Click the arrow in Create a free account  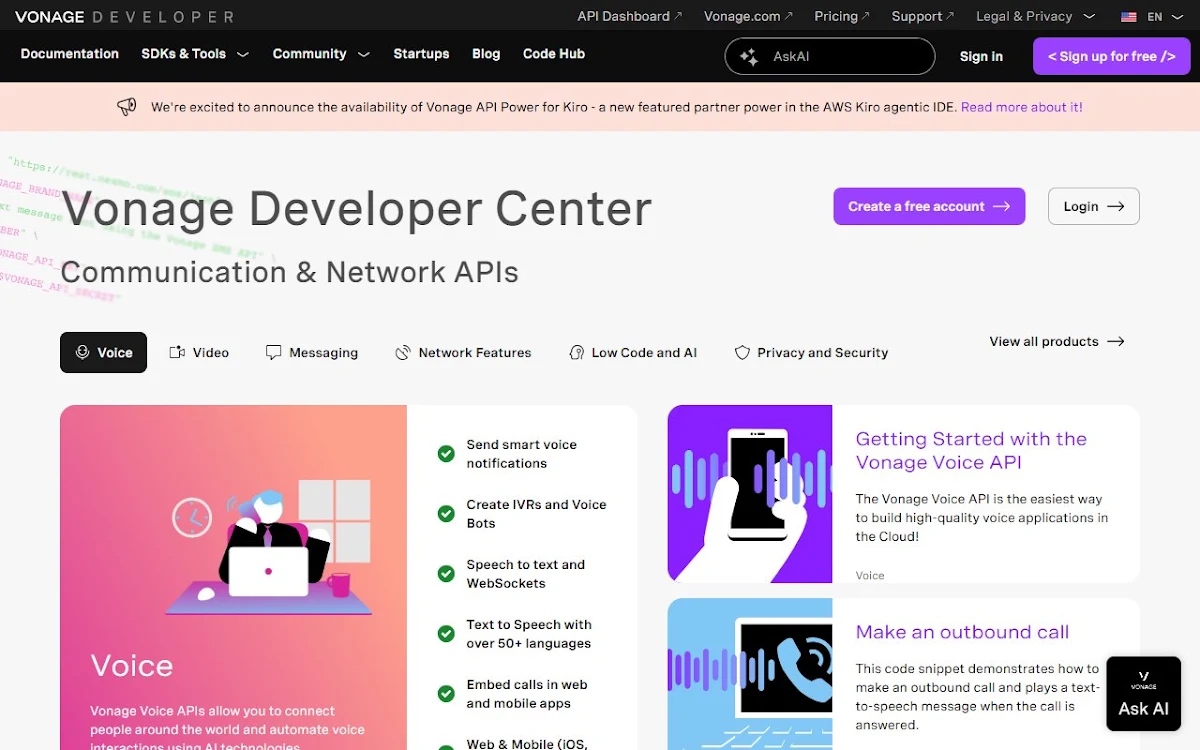(1001, 206)
